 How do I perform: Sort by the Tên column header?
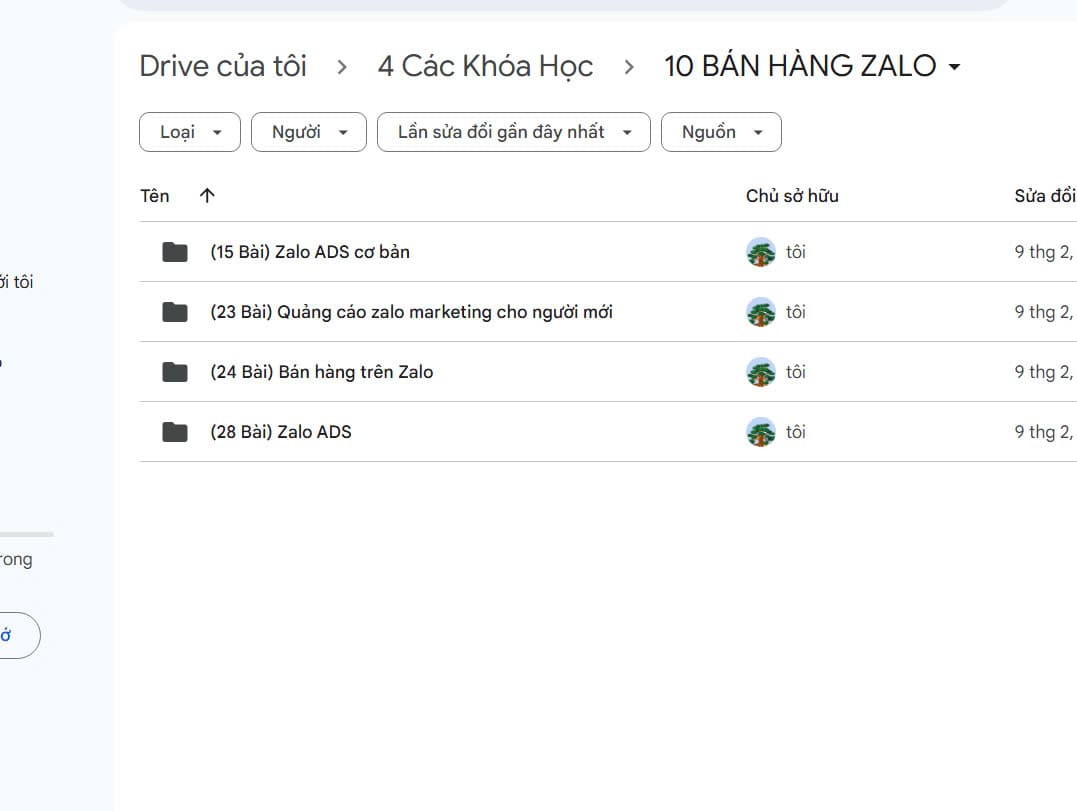pos(155,196)
